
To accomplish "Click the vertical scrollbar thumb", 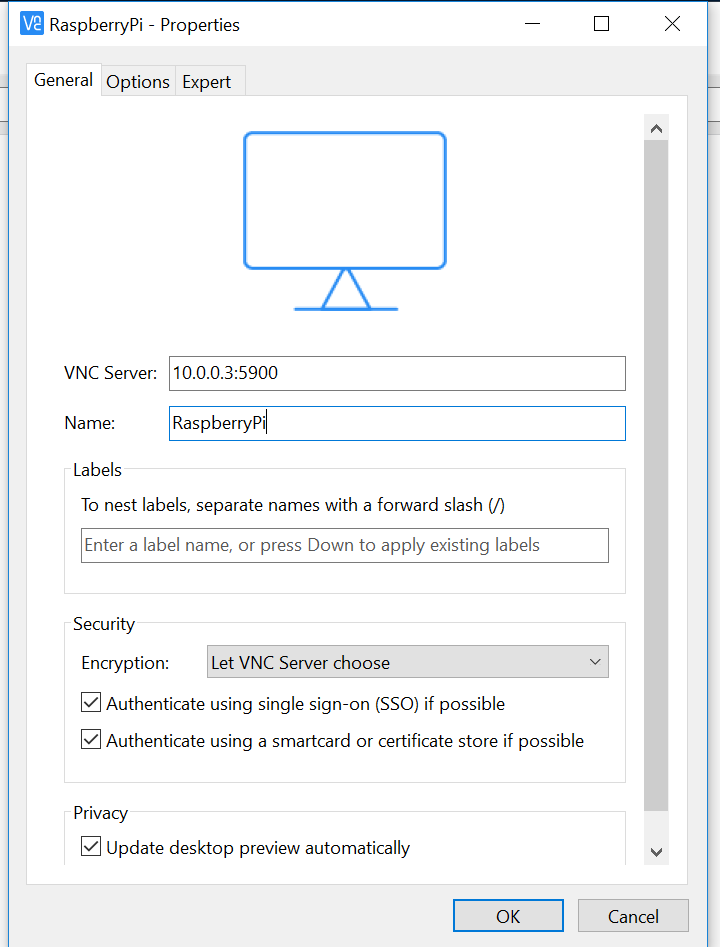I will coord(657,475).
